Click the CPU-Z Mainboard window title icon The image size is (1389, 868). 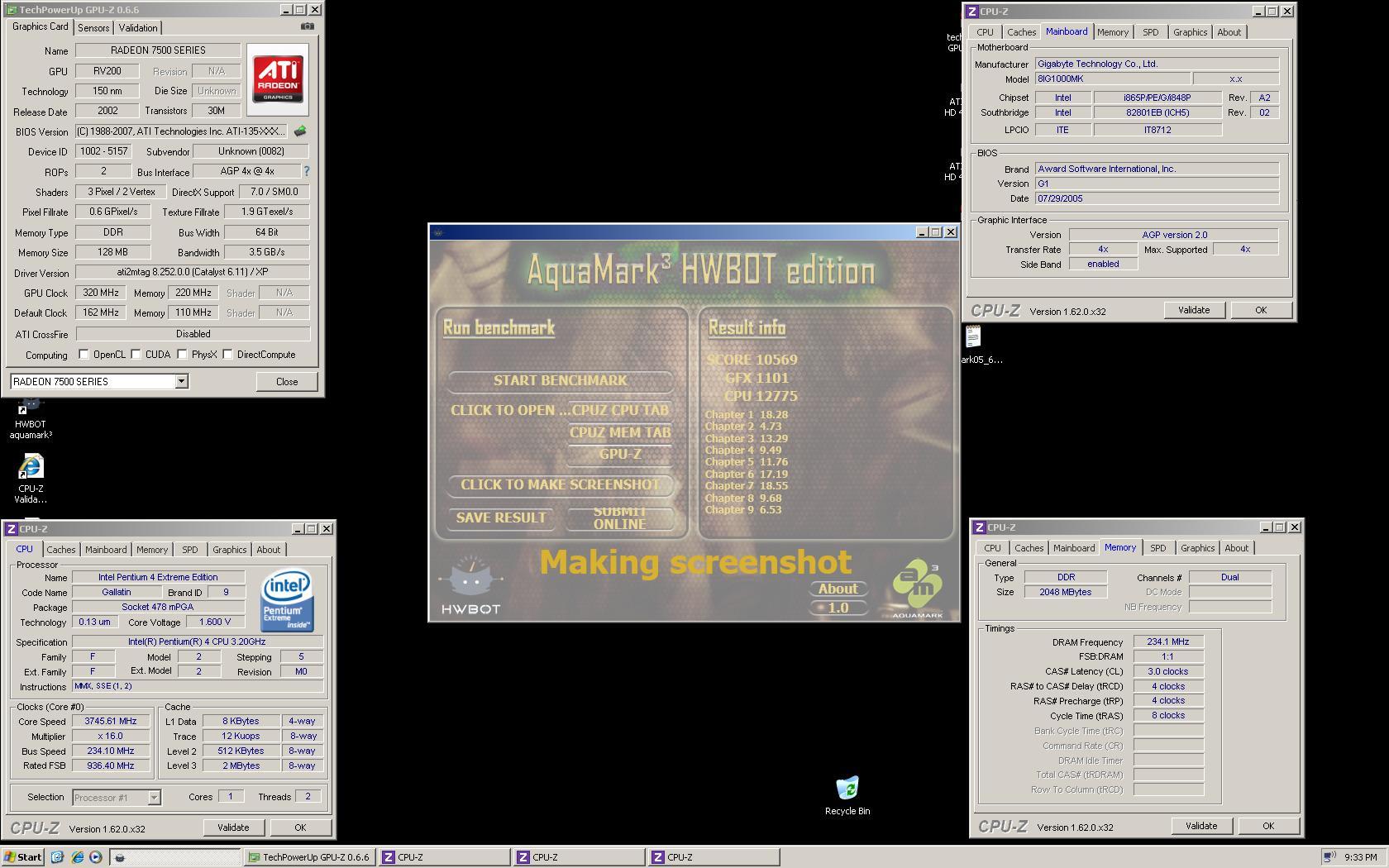972,12
